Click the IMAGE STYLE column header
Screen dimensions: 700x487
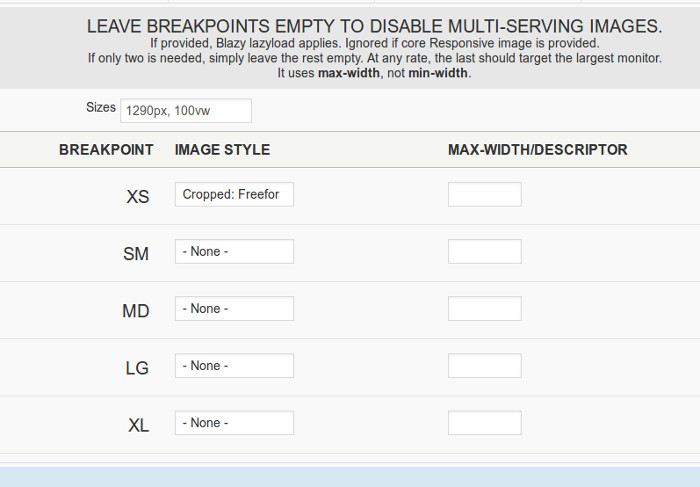(222, 150)
